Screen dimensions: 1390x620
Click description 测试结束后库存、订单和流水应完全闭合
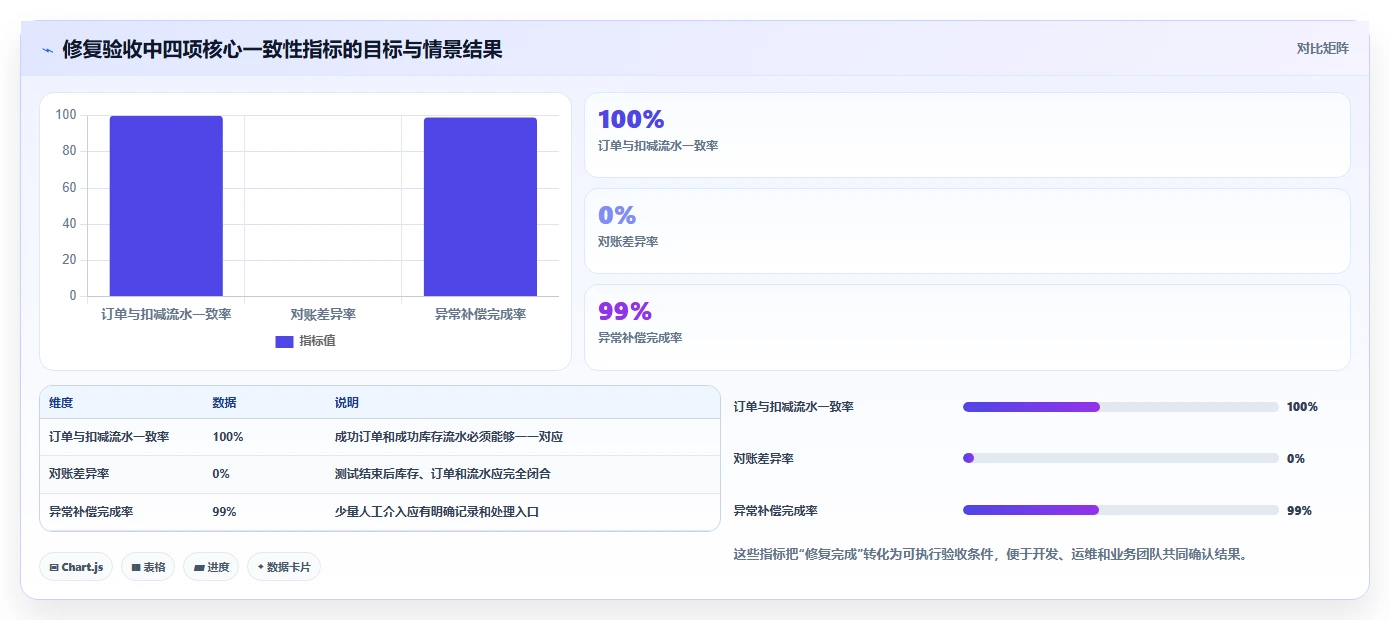443,474
